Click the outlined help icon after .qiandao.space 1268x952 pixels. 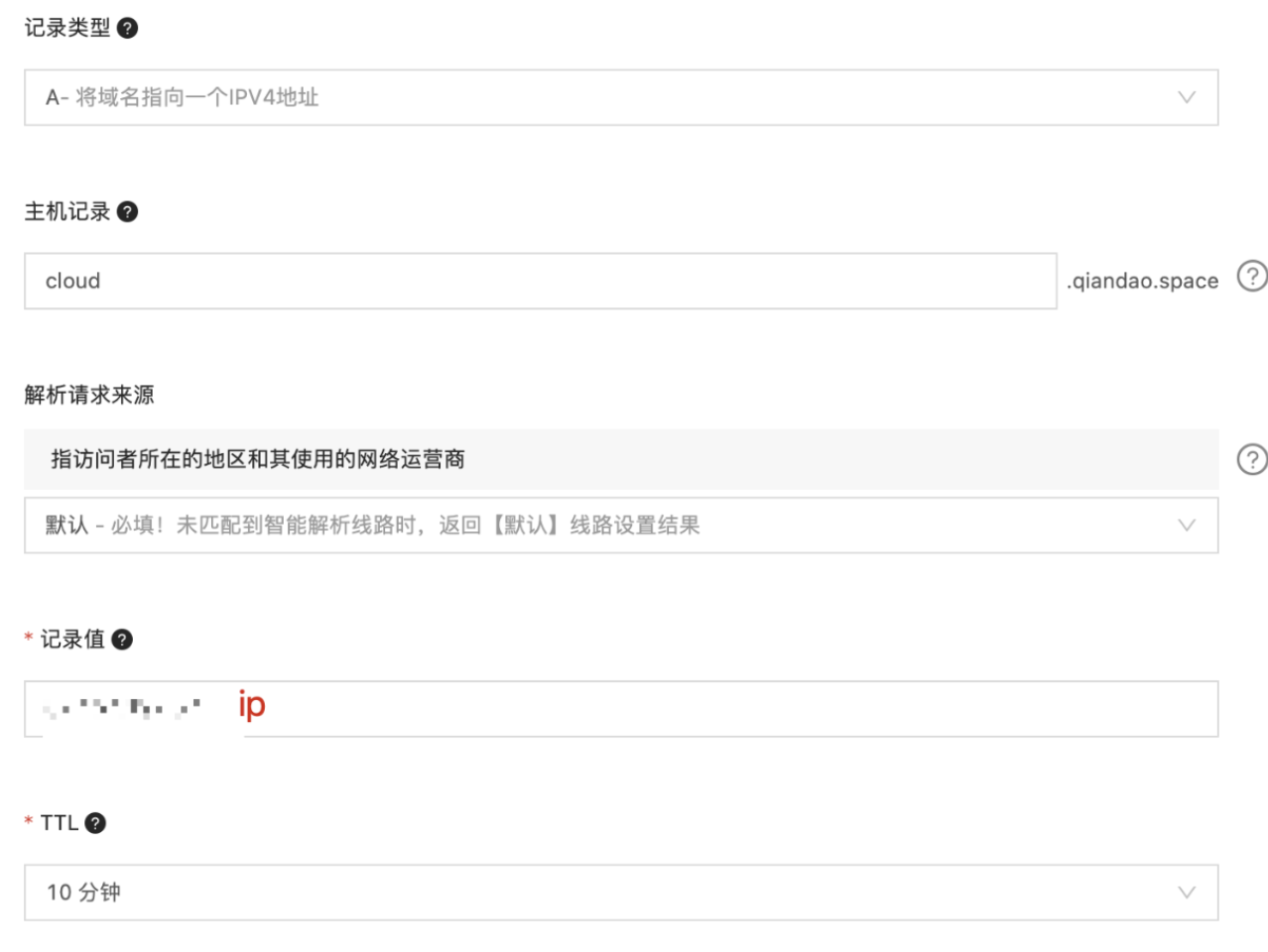[x=1252, y=276]
